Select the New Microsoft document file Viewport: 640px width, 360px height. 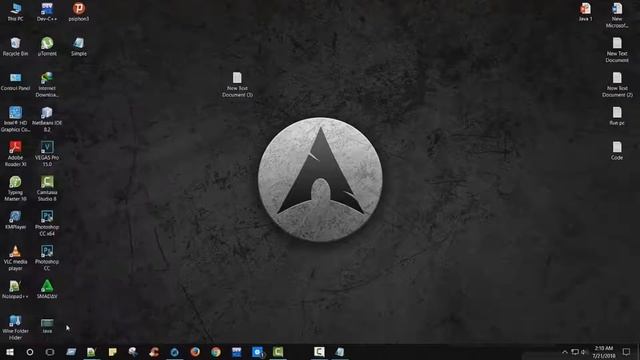click(617, 15)
